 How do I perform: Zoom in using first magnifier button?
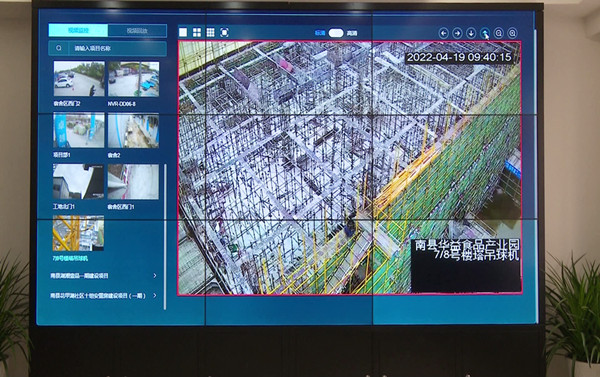pyautogui.click(x=498, y=33)
